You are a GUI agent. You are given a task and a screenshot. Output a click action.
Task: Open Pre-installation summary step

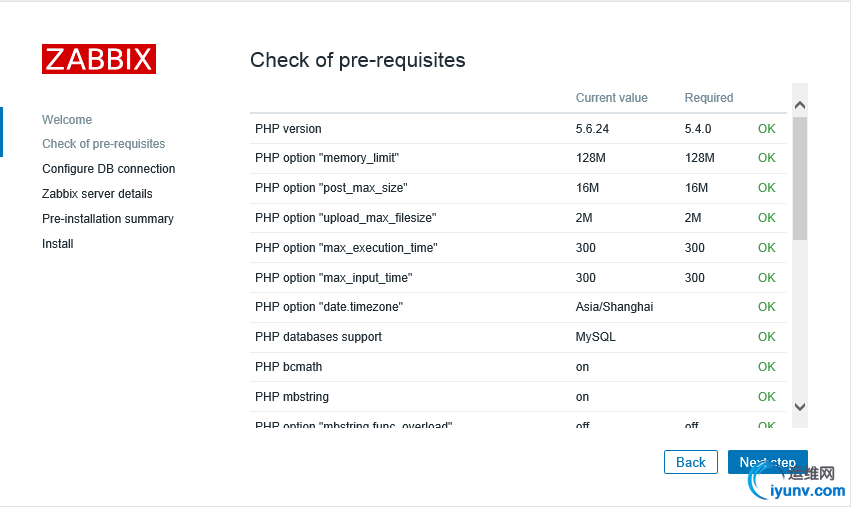click(108, 219)
